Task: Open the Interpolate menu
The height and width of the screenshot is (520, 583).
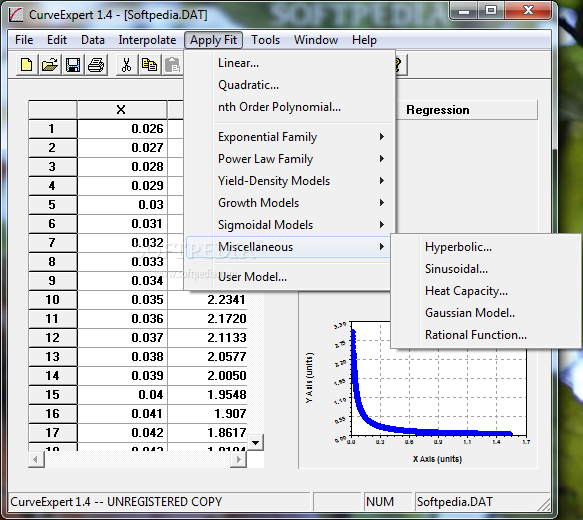Action: click(x=147, y=40)
